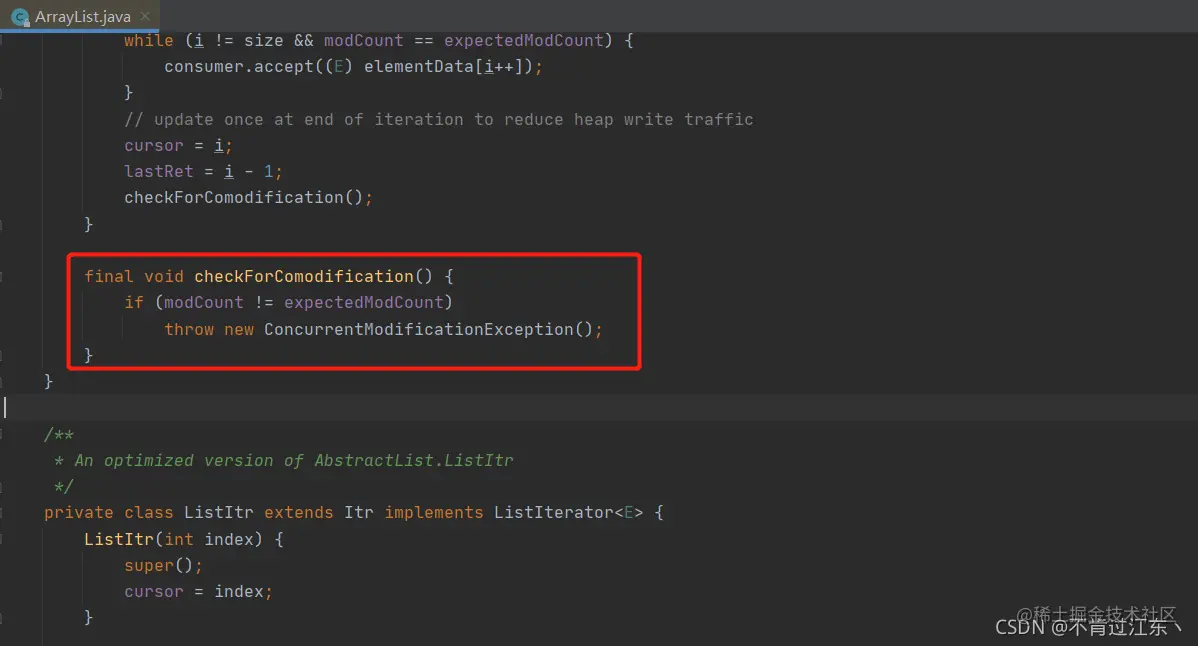
Task: Click the 'private class' keywords
Action: tap(108, 512)
